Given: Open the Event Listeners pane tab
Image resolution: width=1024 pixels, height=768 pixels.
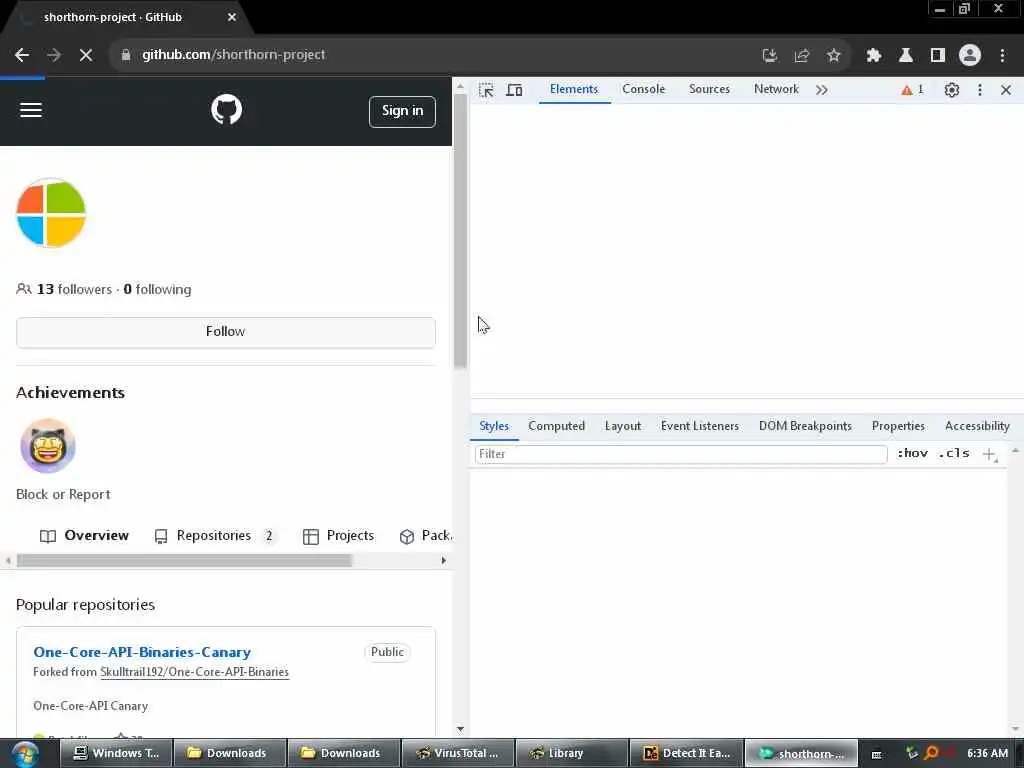Looking at the screenshot, I should pos(699,426).
